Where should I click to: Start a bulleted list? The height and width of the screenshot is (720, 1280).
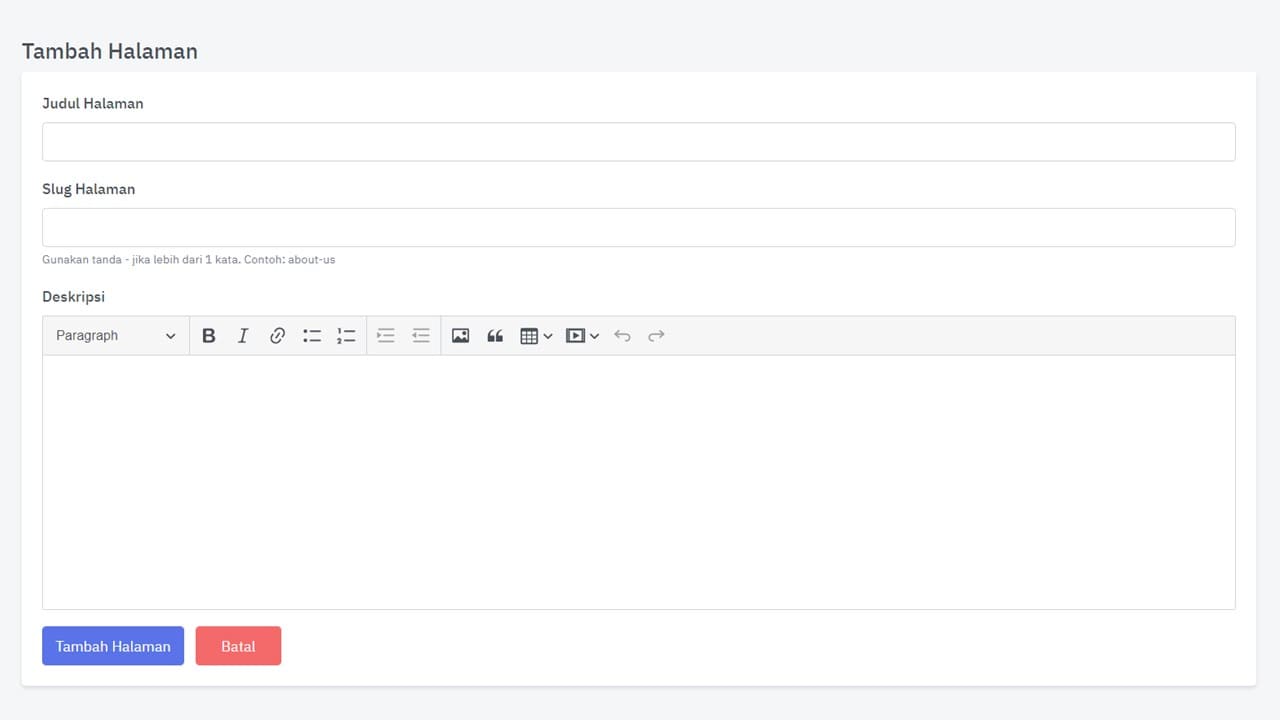tap(312, 336)
